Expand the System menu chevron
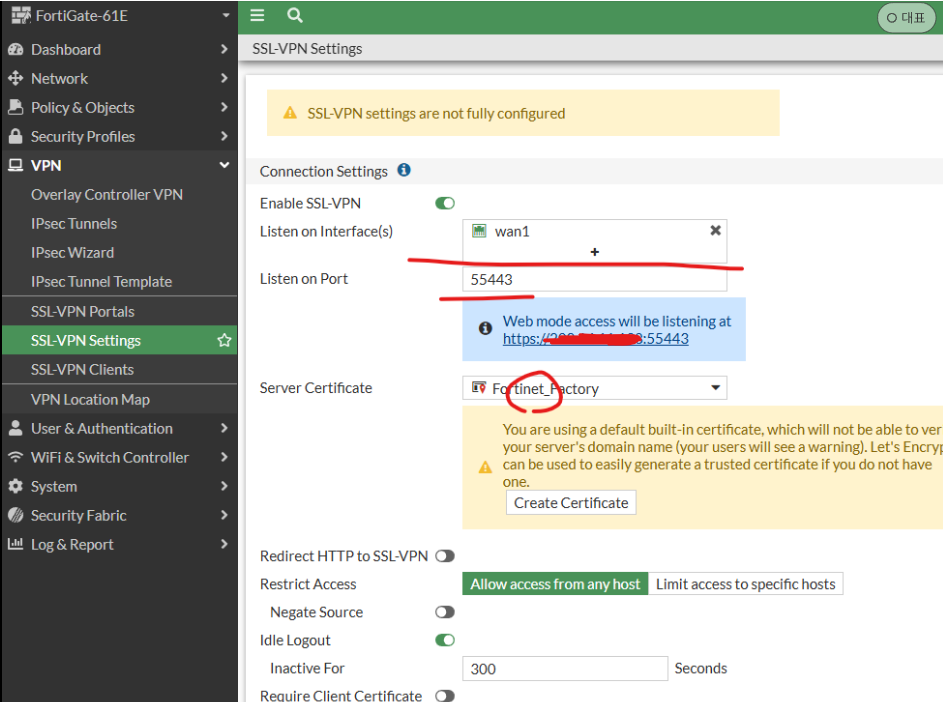This screenshot has width=943, height=702. click(x=224, y=485)
